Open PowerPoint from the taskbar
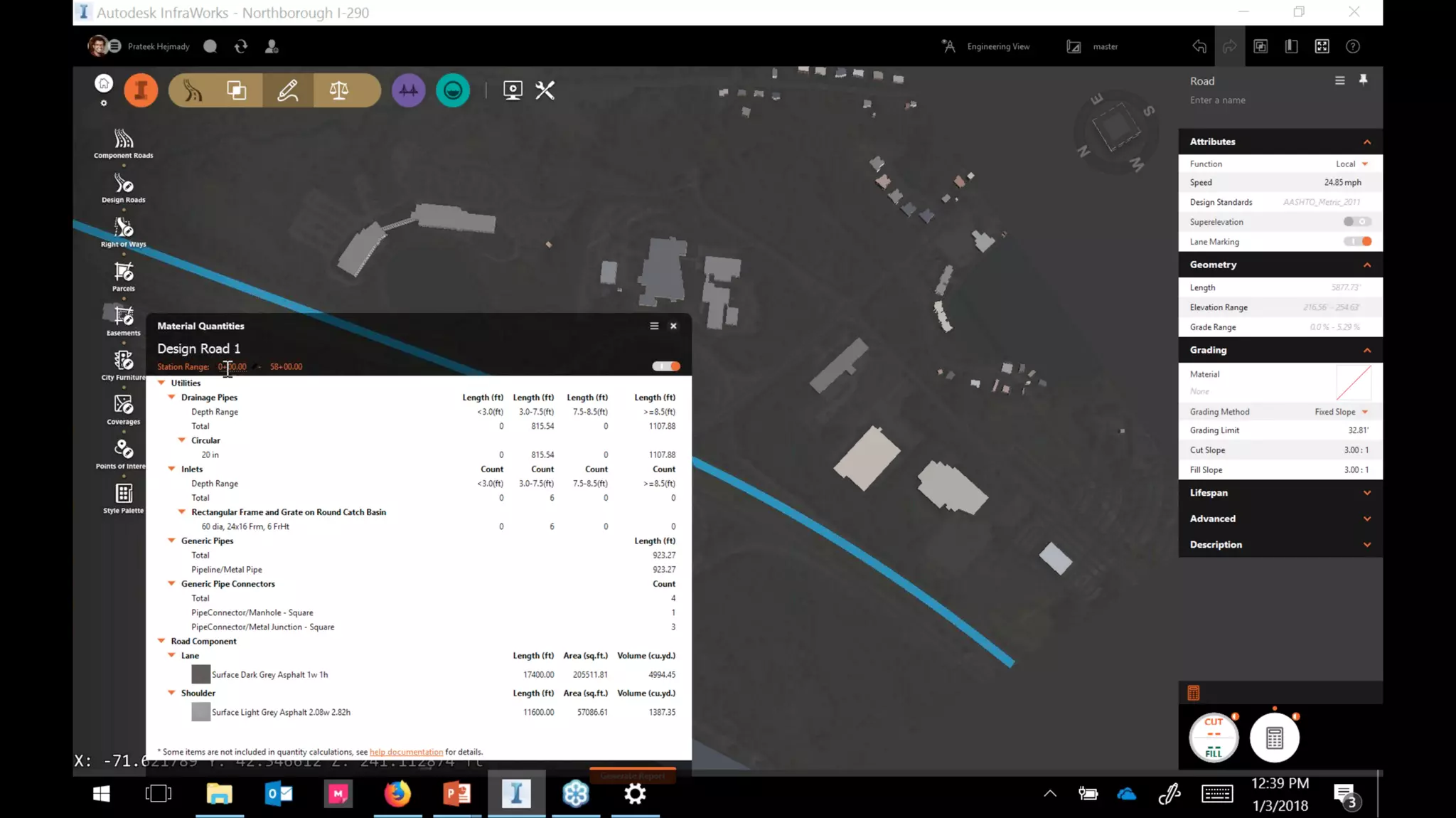This screenshot has height=818, width=1456. click(x=456, y=793)
